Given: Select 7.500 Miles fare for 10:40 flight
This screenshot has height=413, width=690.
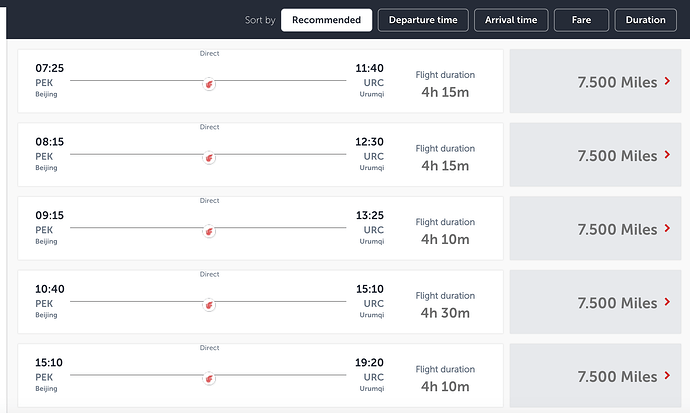Looking at the screenshot, I should 595,302.
